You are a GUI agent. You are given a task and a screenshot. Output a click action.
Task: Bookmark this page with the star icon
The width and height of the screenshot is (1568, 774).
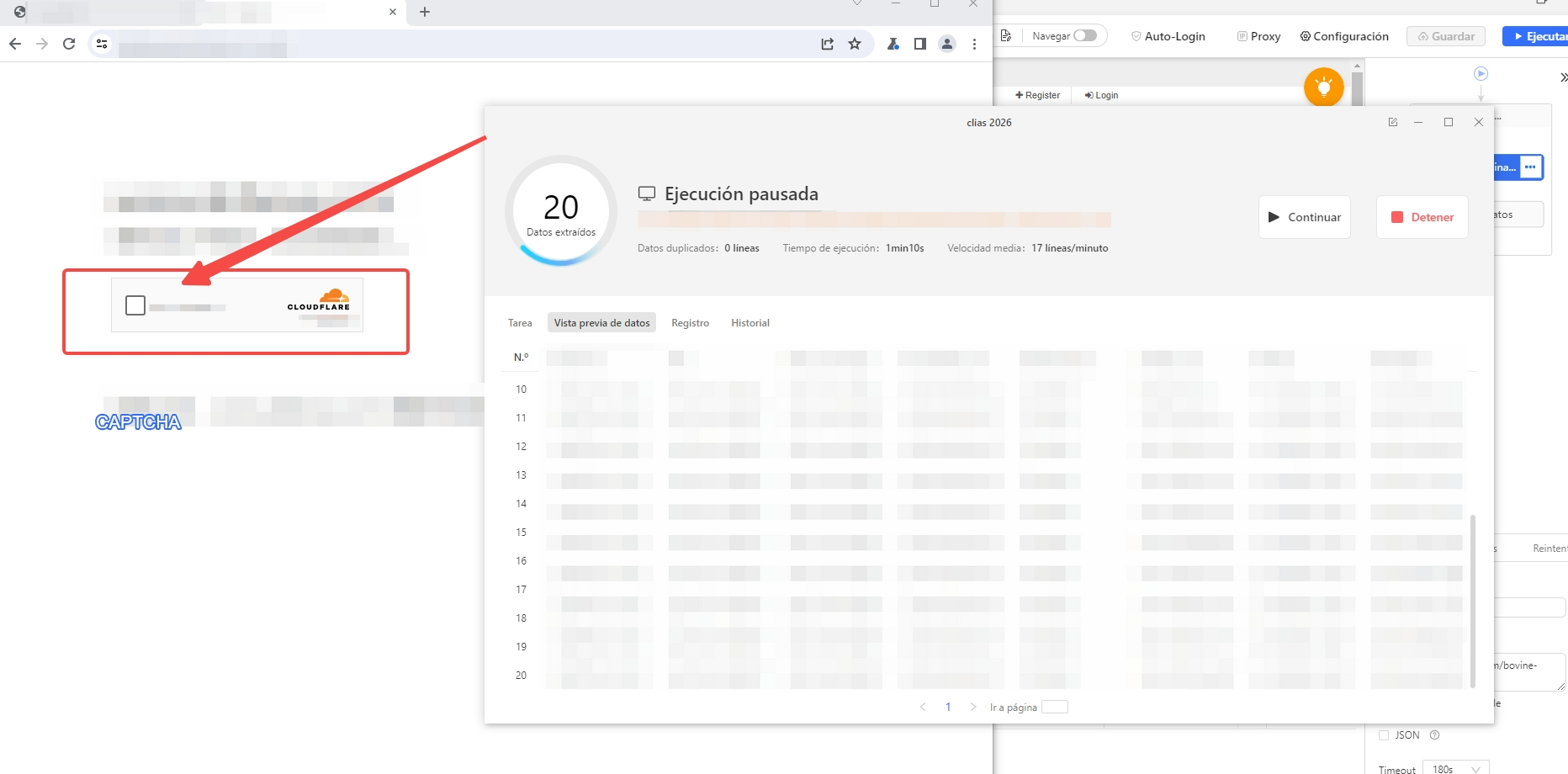855,44
